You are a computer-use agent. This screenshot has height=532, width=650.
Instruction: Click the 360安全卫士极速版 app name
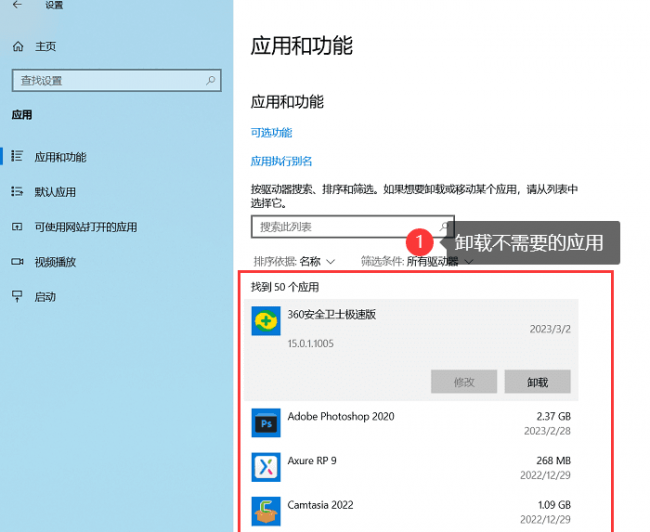point(332,314)
